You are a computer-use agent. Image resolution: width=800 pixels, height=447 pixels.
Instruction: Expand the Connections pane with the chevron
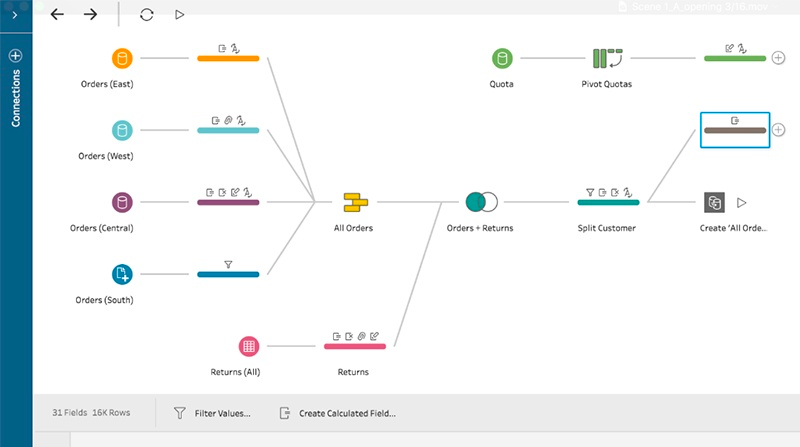pyautogui.click(x=15, y=15)
